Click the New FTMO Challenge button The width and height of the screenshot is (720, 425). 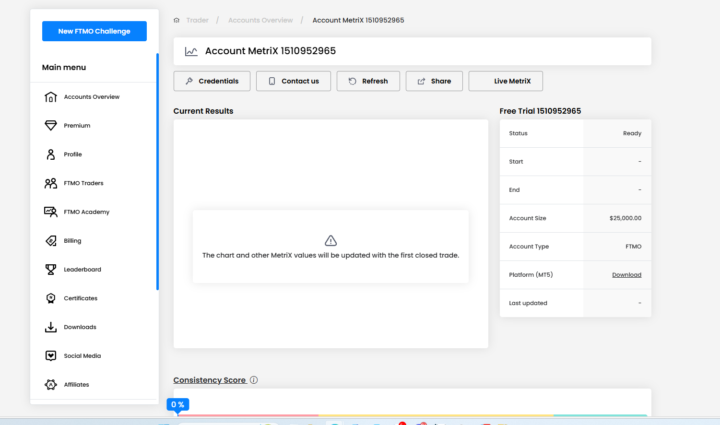pyautogui.click(x=94, y=31)
